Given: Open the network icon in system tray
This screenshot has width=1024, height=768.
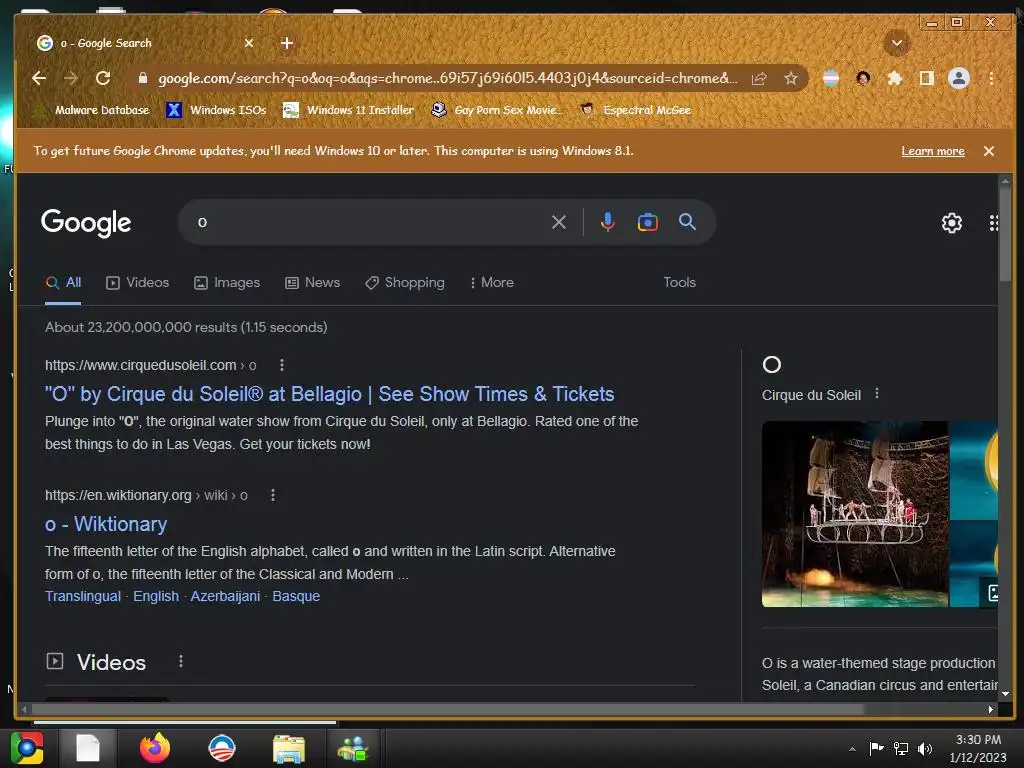Looking at the screenshot, I should (x=901, y=749).
